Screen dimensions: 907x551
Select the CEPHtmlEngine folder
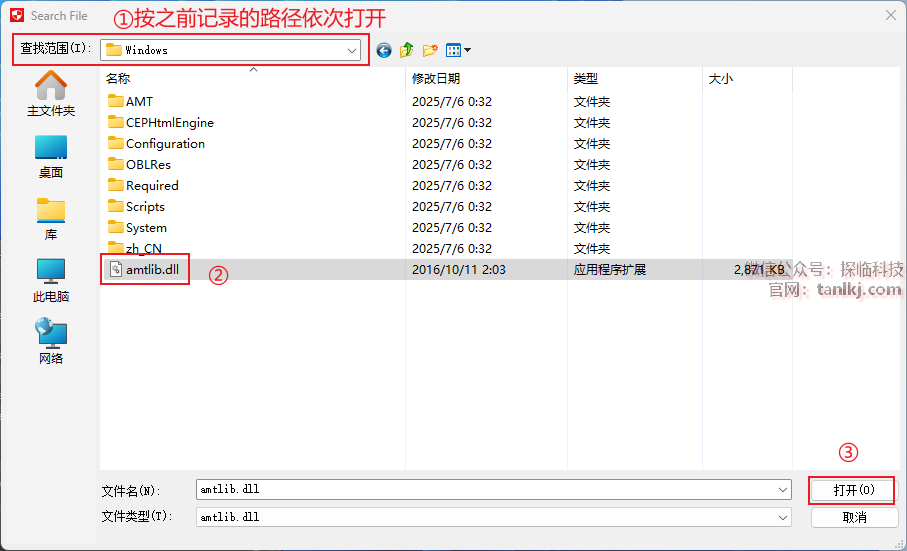(x=161, y=123)
